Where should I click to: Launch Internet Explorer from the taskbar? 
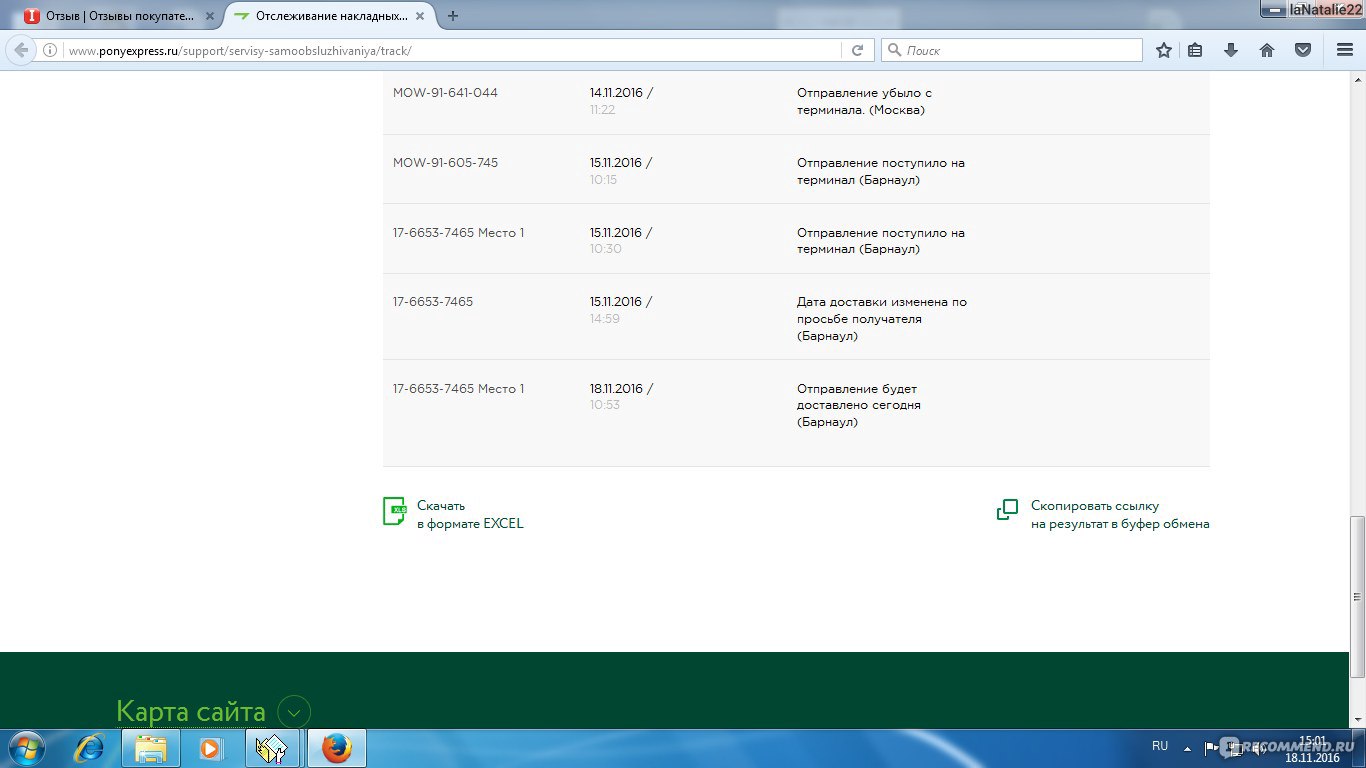pyautogui.click(x=90, y=748)
